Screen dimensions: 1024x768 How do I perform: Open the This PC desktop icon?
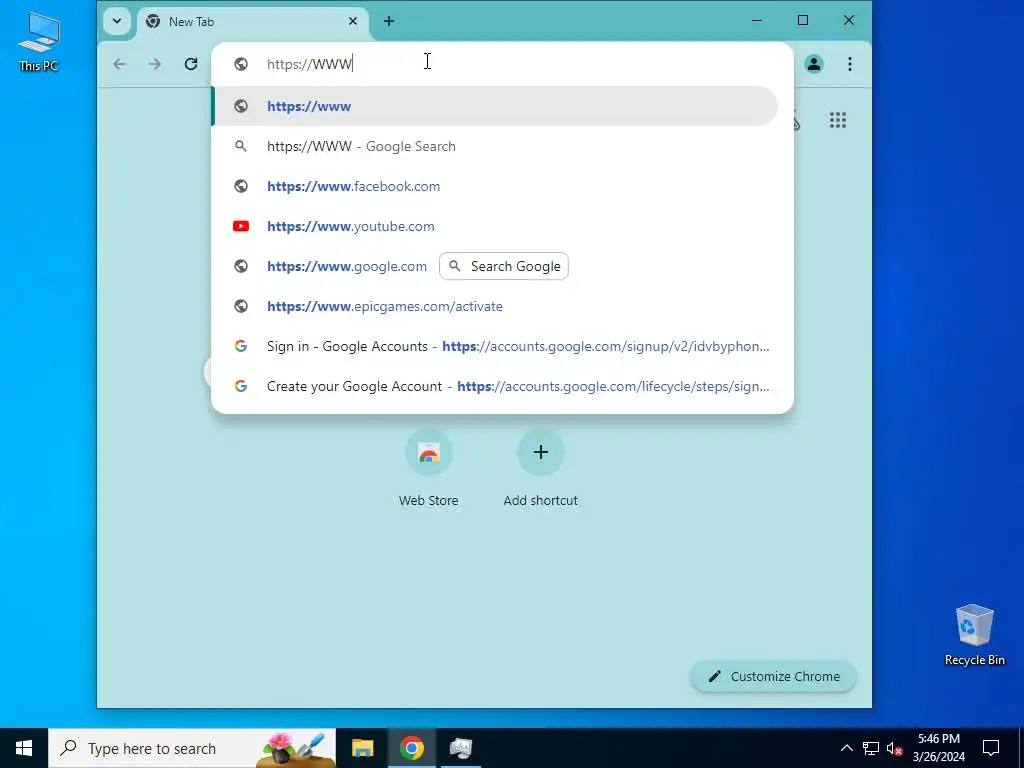click(39, 42)
